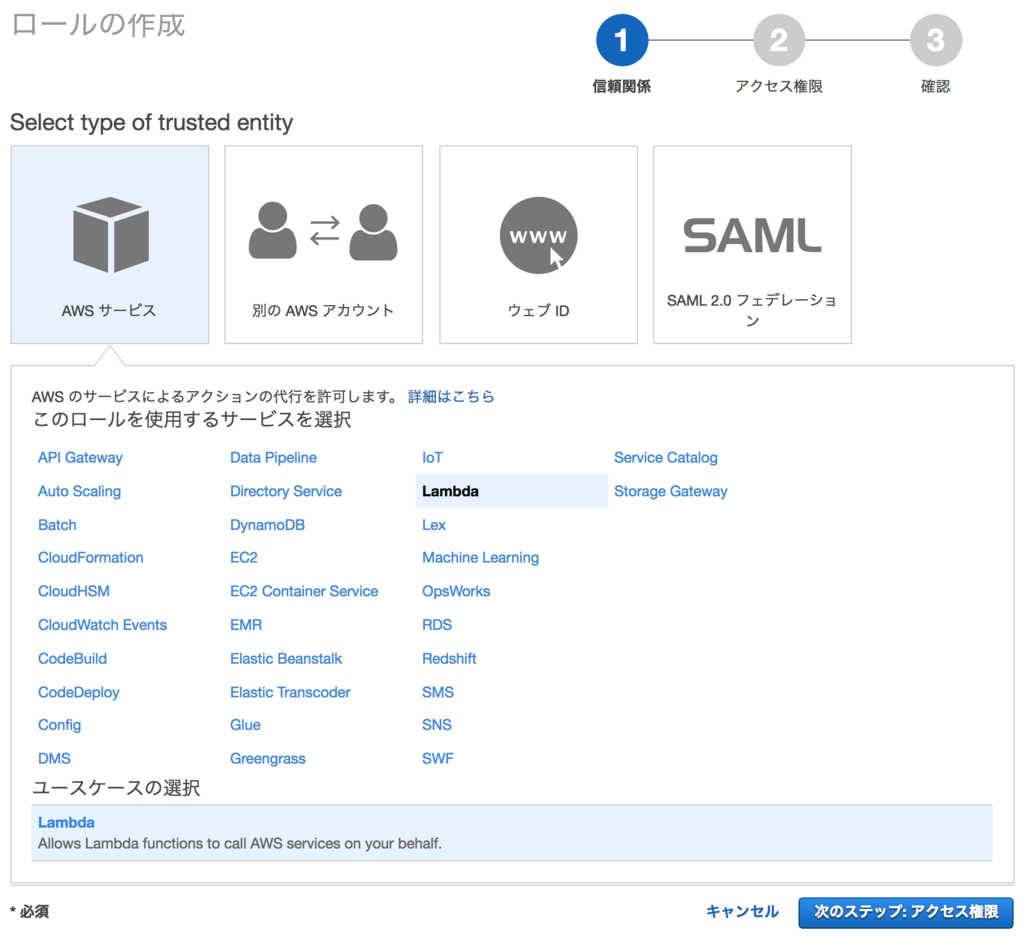Choose Elastic Beanstalk service
1024x938 pixels.
click(x=286, y=658)
